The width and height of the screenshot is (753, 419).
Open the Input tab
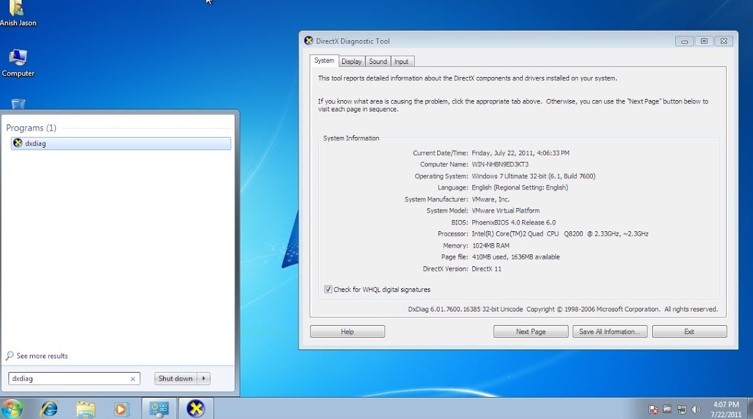click(401, 62)
